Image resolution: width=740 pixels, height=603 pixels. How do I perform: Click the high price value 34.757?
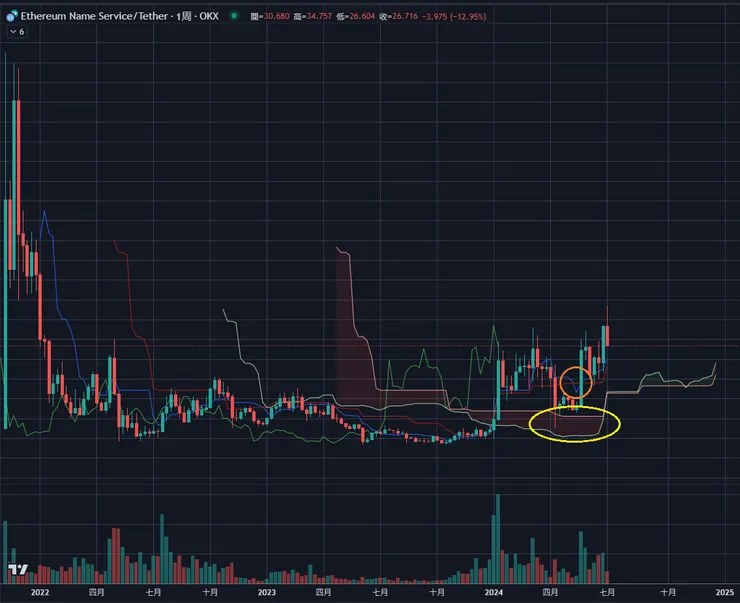pyautogui.click(x=320, y=16)
